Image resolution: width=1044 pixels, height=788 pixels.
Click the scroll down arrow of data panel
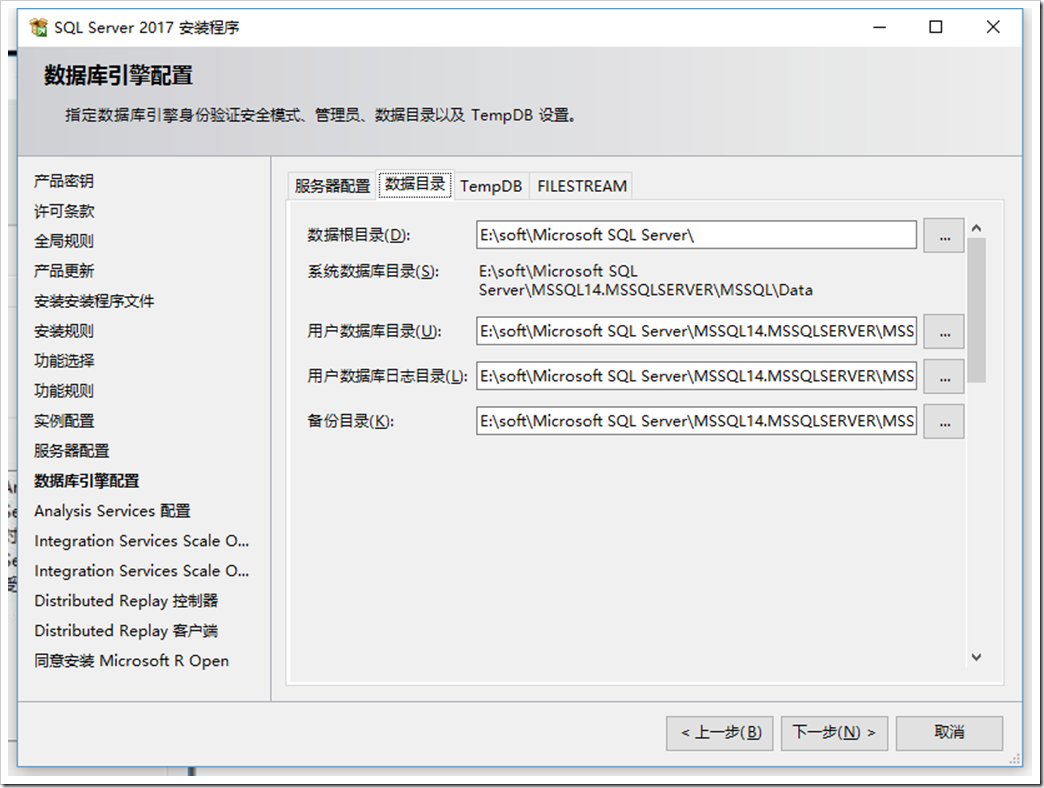point(976,657)
